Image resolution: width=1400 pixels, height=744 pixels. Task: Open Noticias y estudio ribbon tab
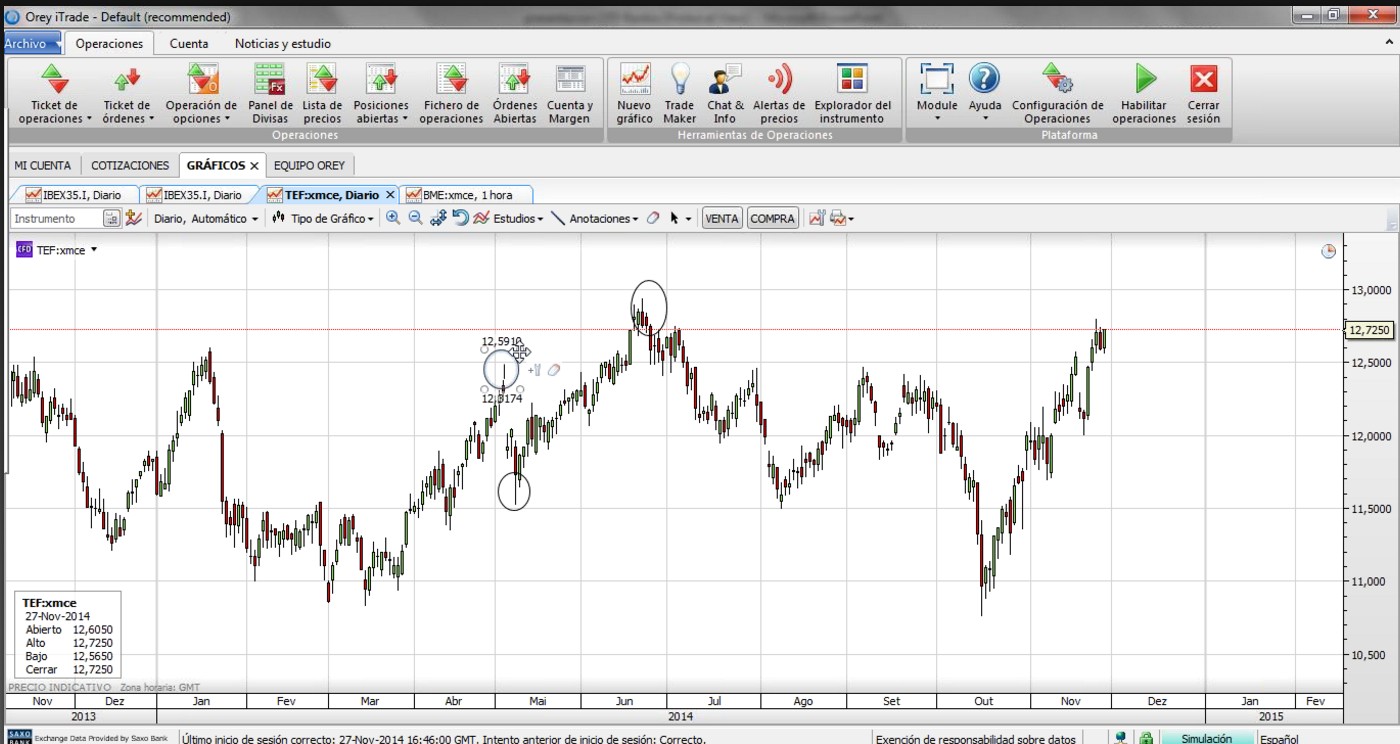283,43
